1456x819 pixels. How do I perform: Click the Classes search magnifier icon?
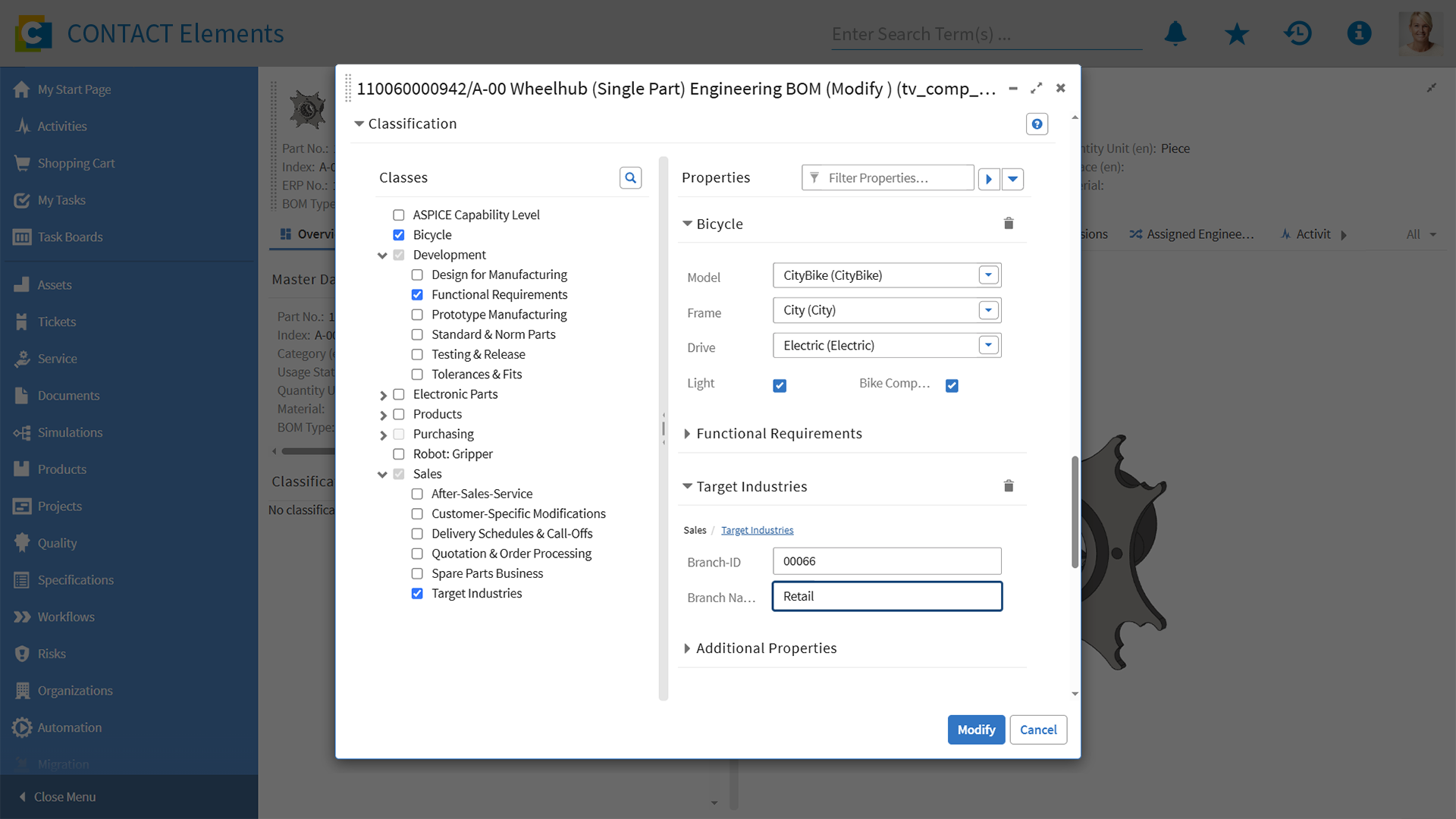[x=630, y=177]
